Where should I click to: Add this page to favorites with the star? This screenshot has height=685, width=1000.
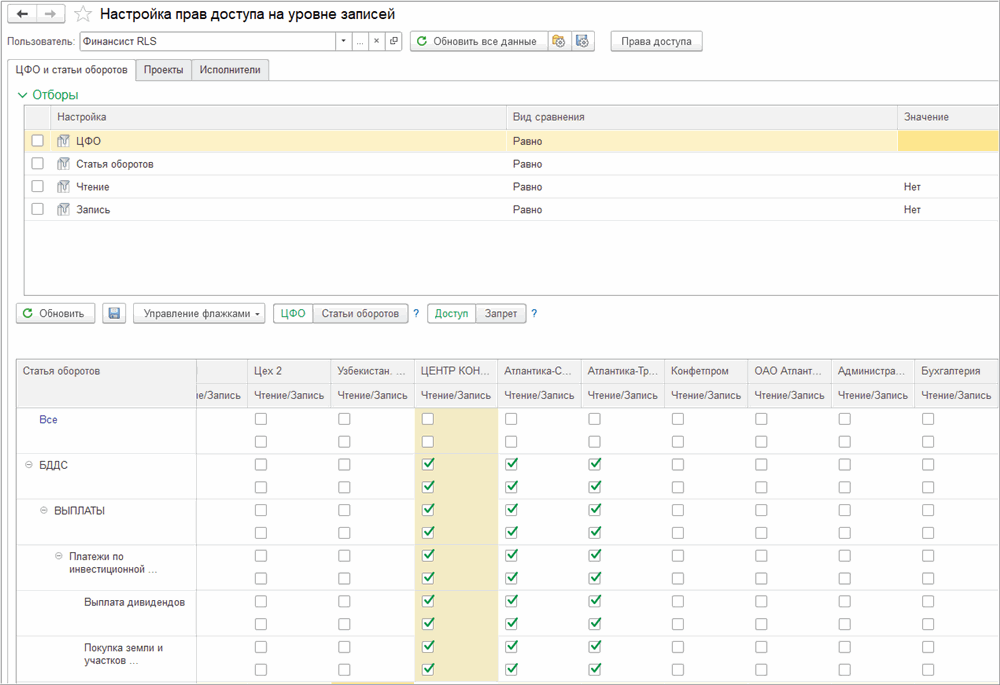[84, 14]
